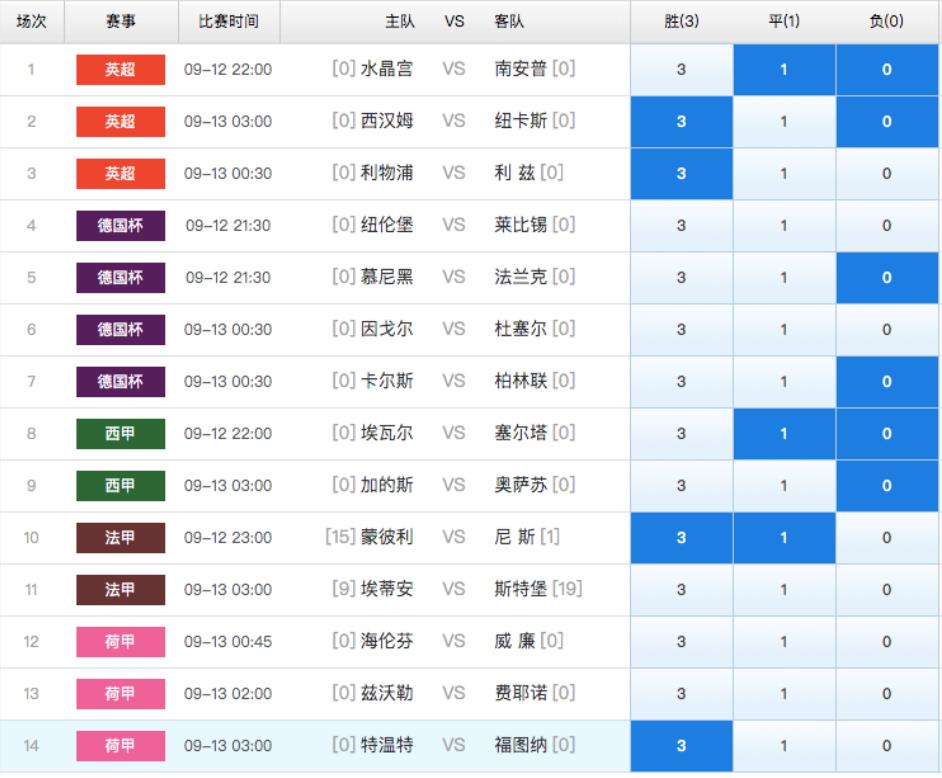Image resolution: width=942 pixels, height=778 pixels.
Task: Click the 西甲 league tag in row 8
Action: pyautogui.click(x=121, y=434)
